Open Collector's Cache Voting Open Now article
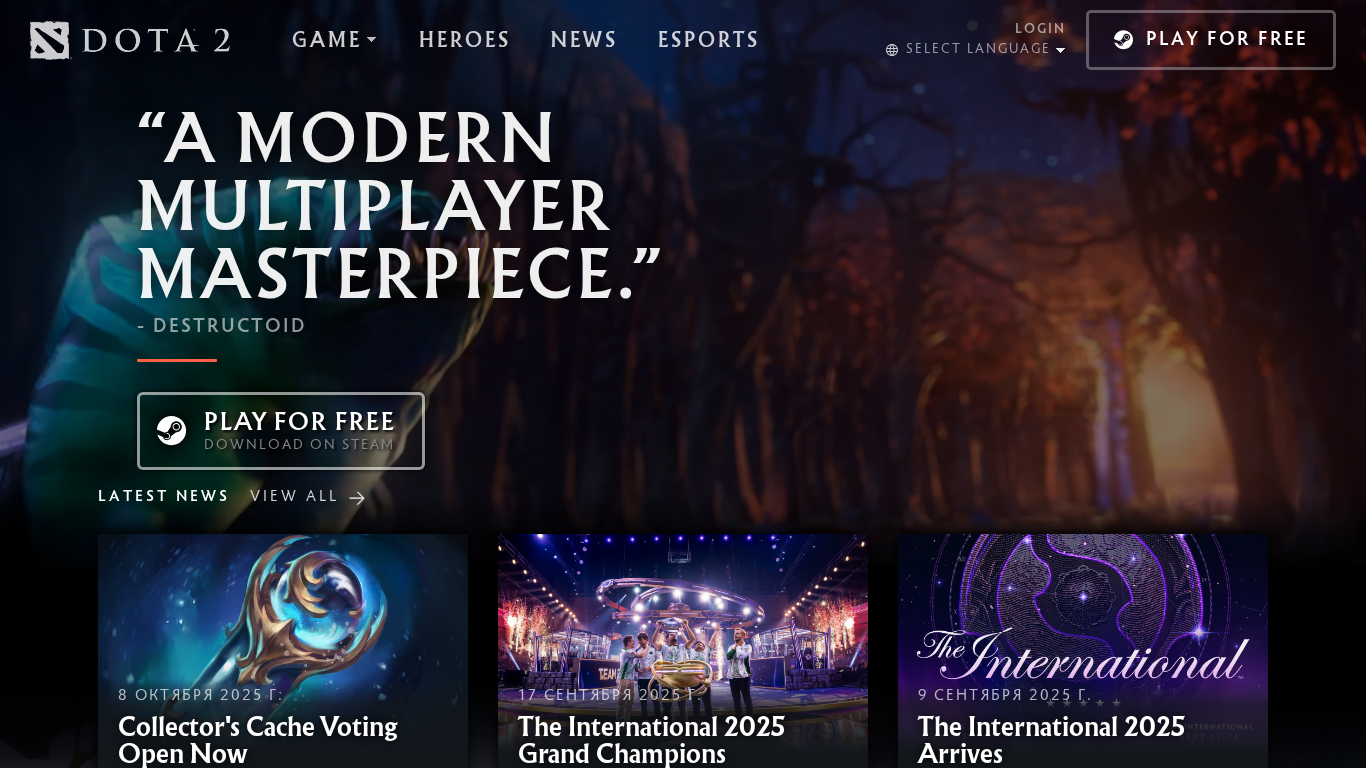 point(283,651)
